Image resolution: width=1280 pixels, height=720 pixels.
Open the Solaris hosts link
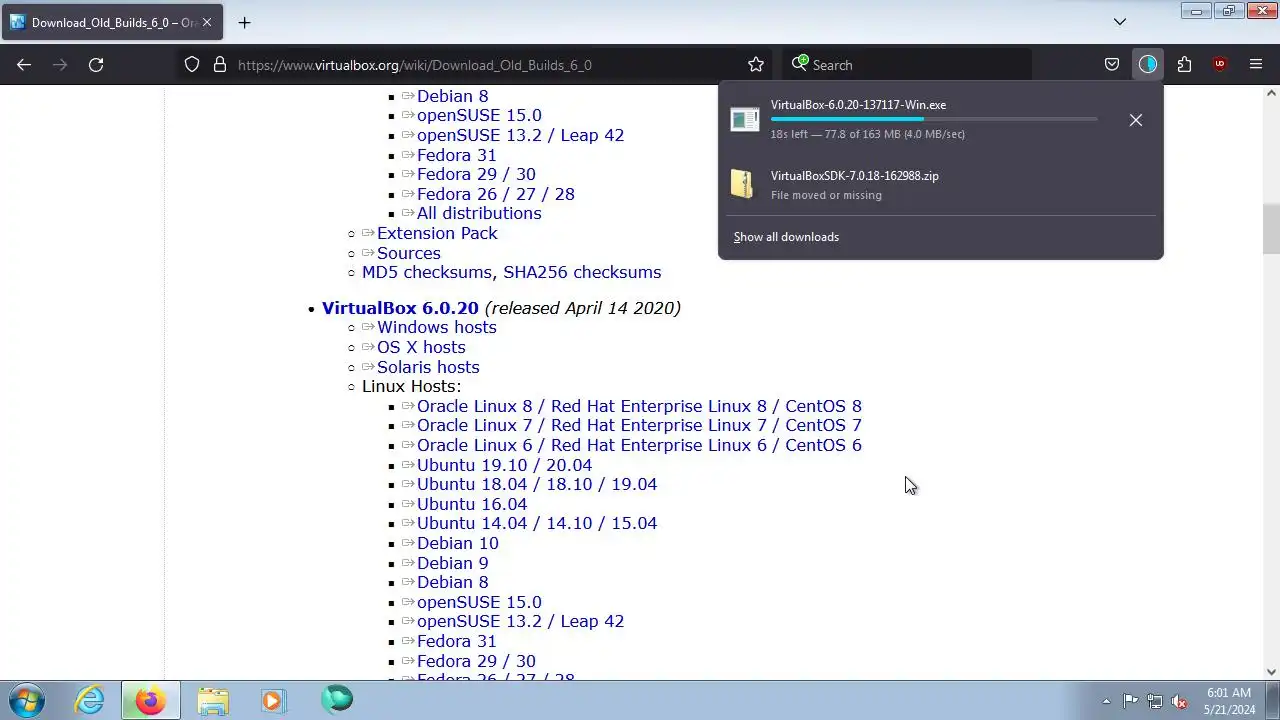(x=428, y=367)
